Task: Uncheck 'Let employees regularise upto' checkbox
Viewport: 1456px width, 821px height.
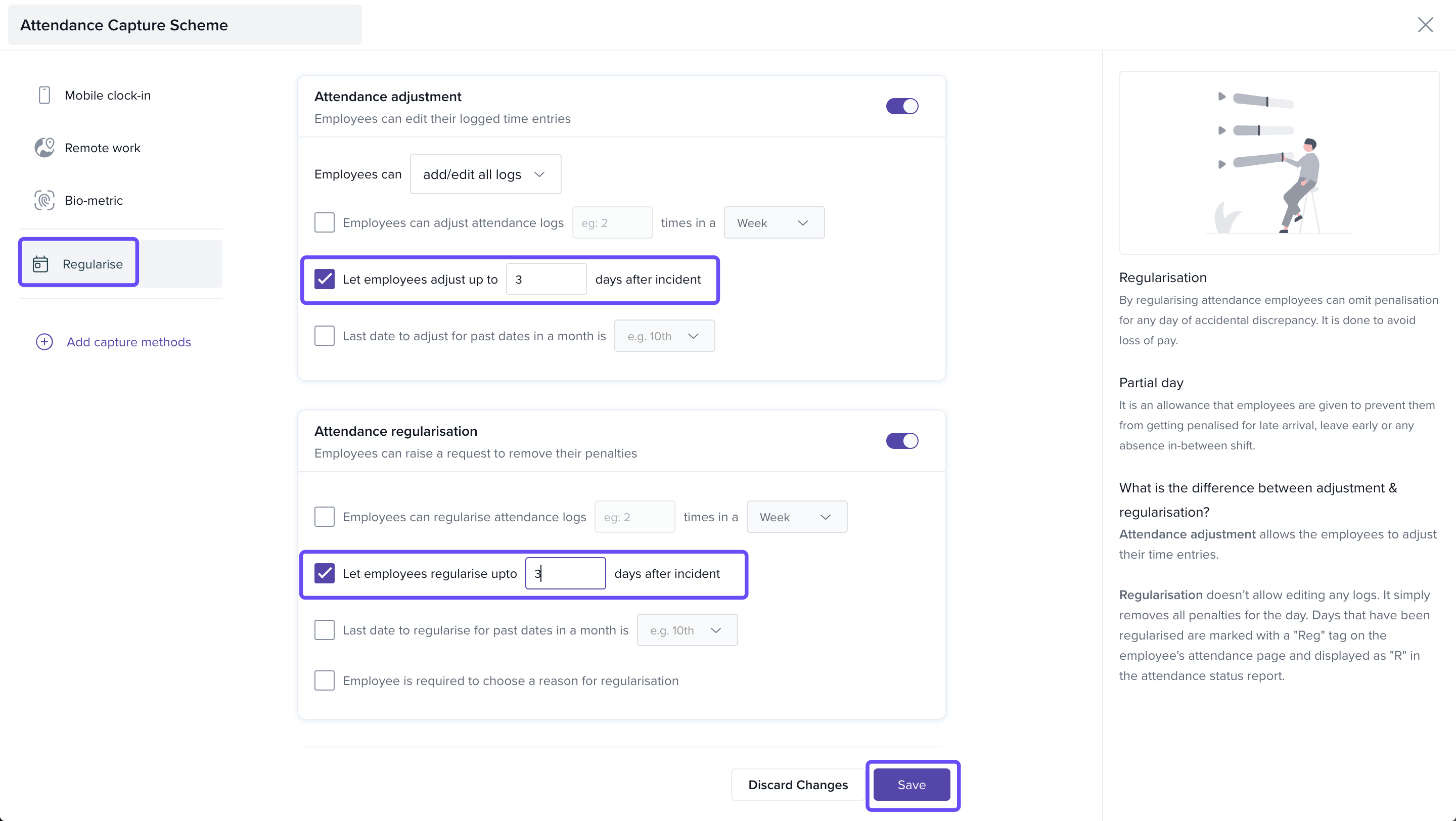Action: click(x=325, y=573)
